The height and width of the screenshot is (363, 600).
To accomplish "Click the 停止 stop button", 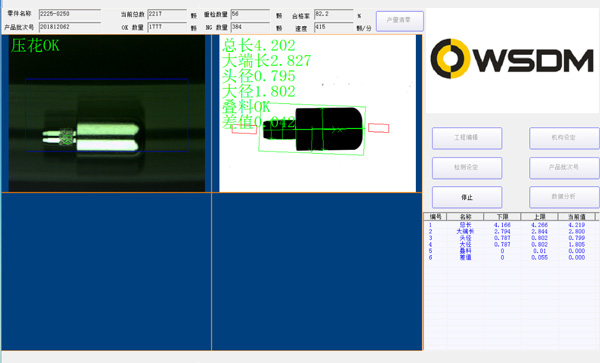I will point(467,197).
